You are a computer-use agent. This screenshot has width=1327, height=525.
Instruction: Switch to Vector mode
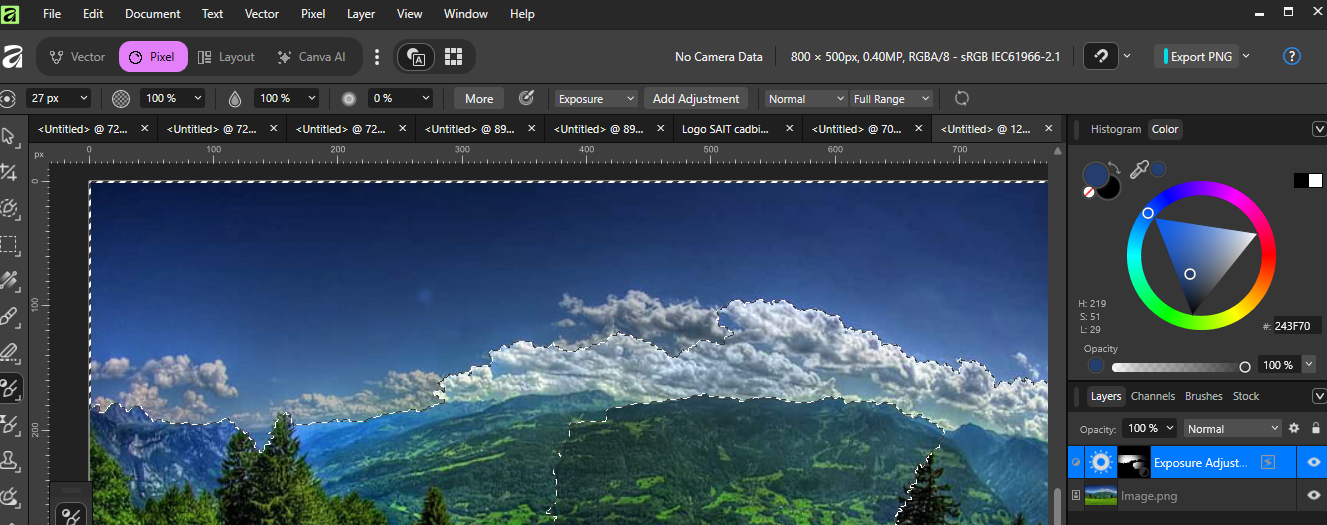(77, 57)
